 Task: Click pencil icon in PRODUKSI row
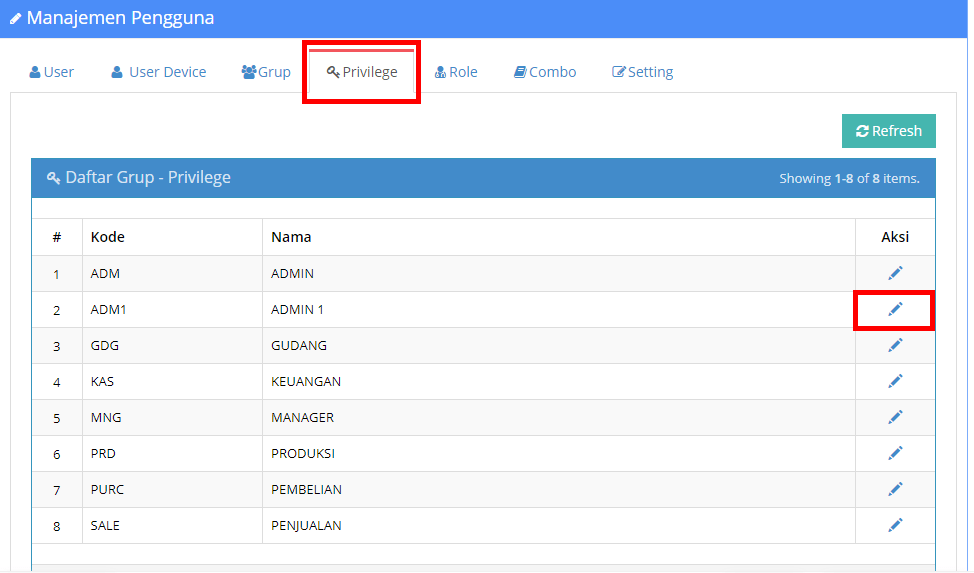coord(894,453)
